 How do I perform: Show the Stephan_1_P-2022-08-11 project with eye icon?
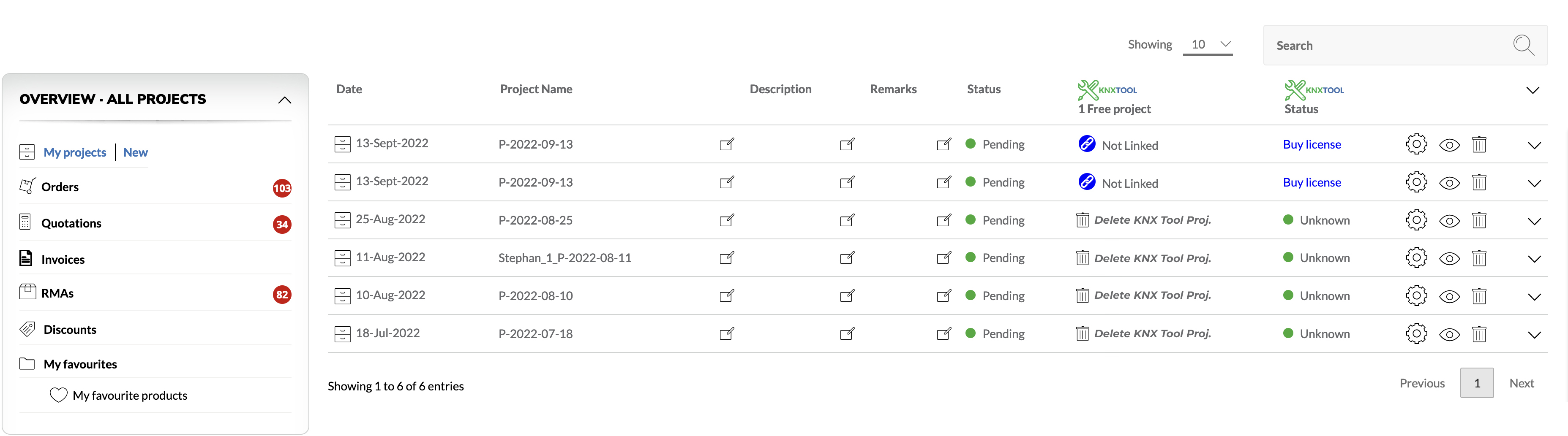1449,258
